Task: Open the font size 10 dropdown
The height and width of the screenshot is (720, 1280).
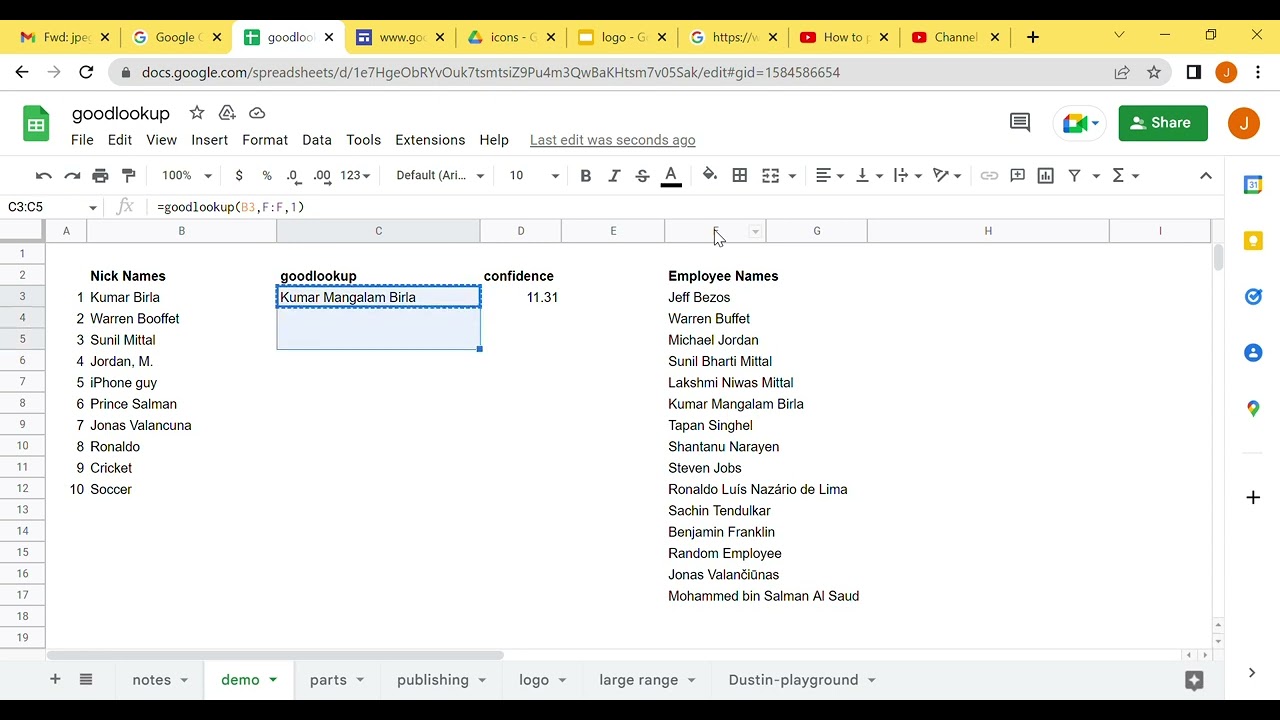Action: [534, 175]
